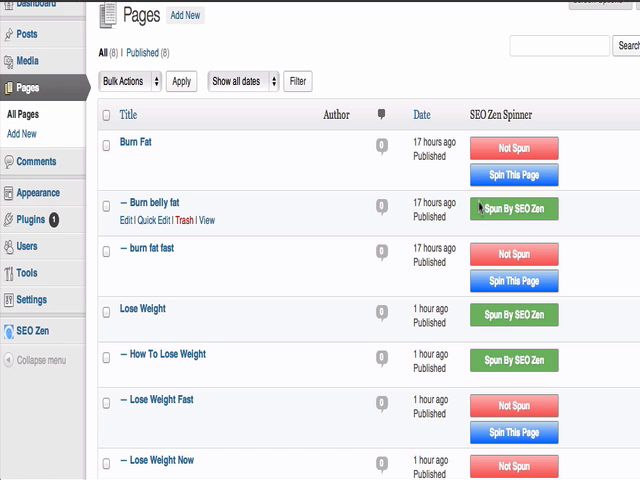The height and width of the screenshot is (480, 640).
Task: Click Quick Edit link under Burn belly fat
Action: tap(153, 220)
